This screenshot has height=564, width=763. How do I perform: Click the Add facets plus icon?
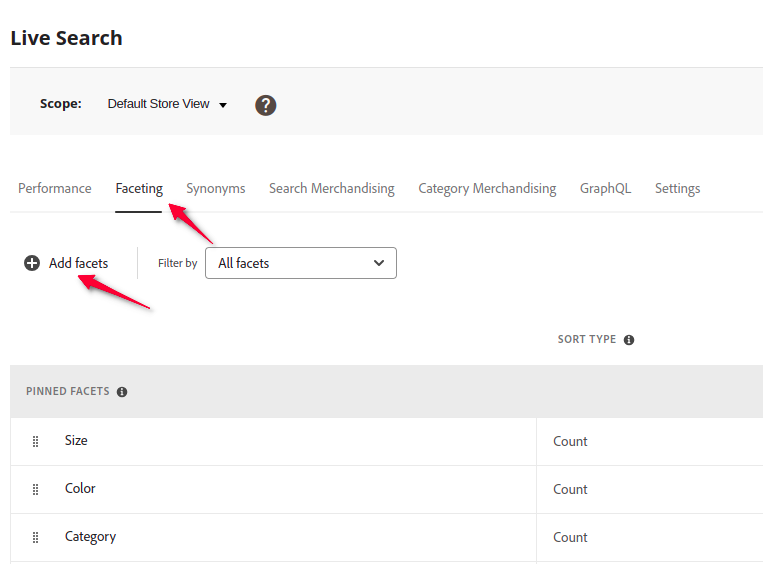pos(32,263)
